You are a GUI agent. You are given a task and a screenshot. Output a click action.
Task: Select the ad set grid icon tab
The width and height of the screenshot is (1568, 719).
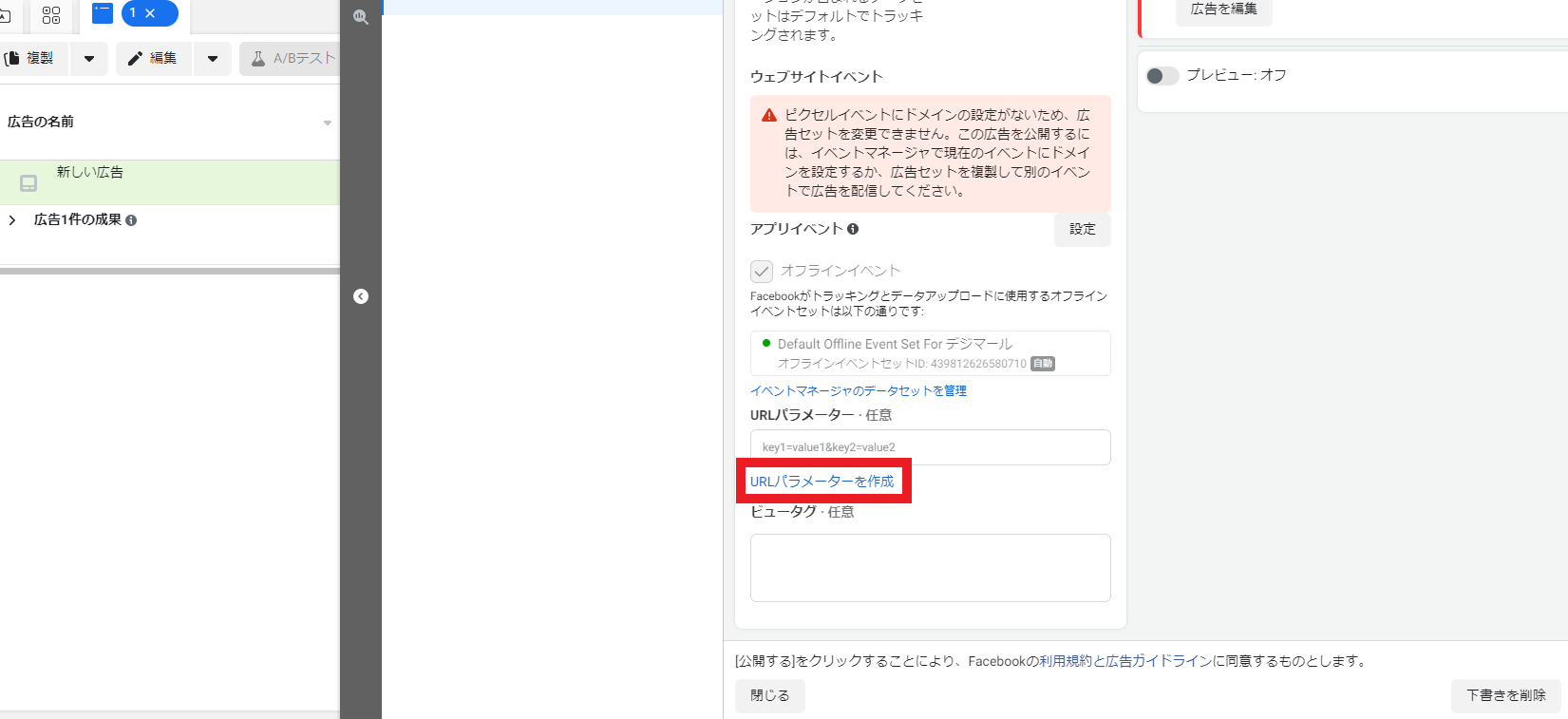click(x=51, y=14)
